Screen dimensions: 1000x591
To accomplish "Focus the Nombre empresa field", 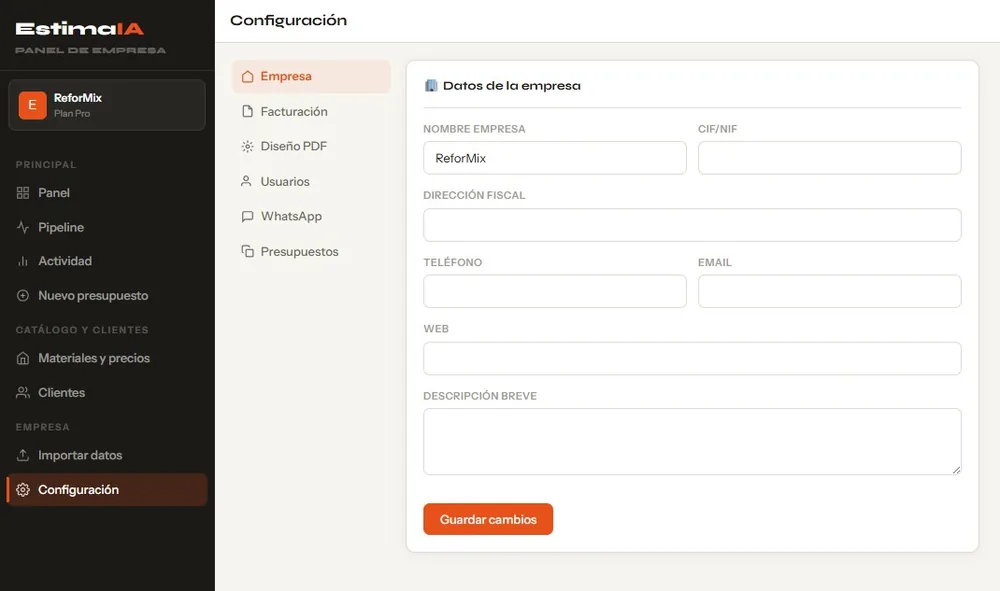I will [555, 158].
